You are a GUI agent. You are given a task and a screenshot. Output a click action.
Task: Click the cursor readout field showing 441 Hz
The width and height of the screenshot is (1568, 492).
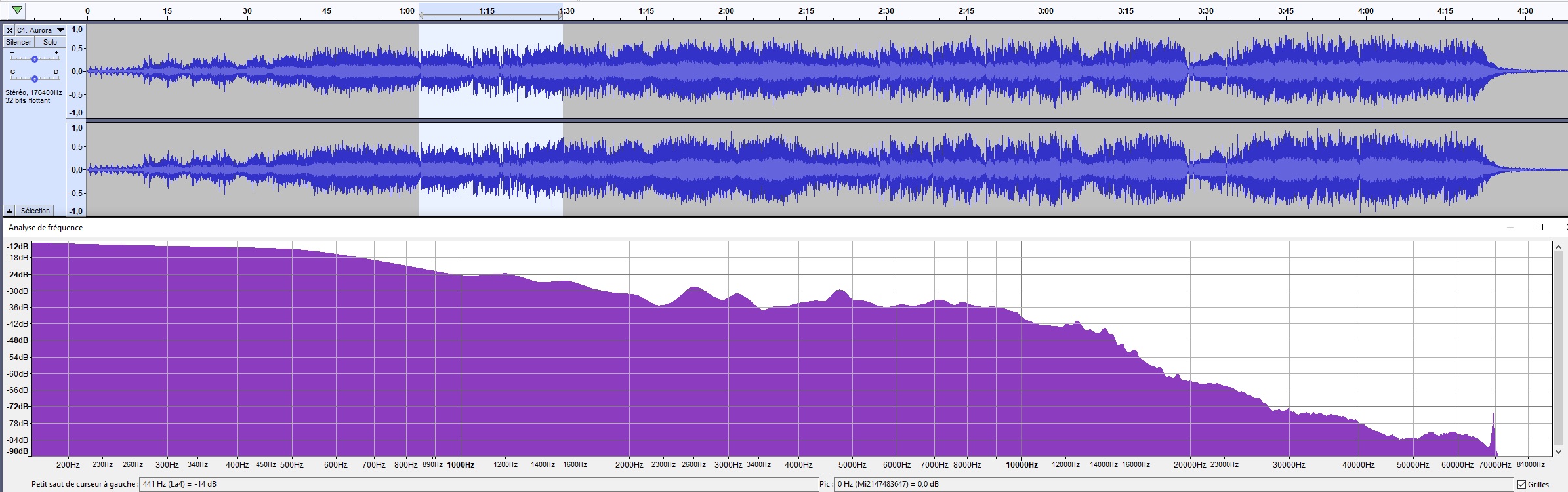click(478, 484)
